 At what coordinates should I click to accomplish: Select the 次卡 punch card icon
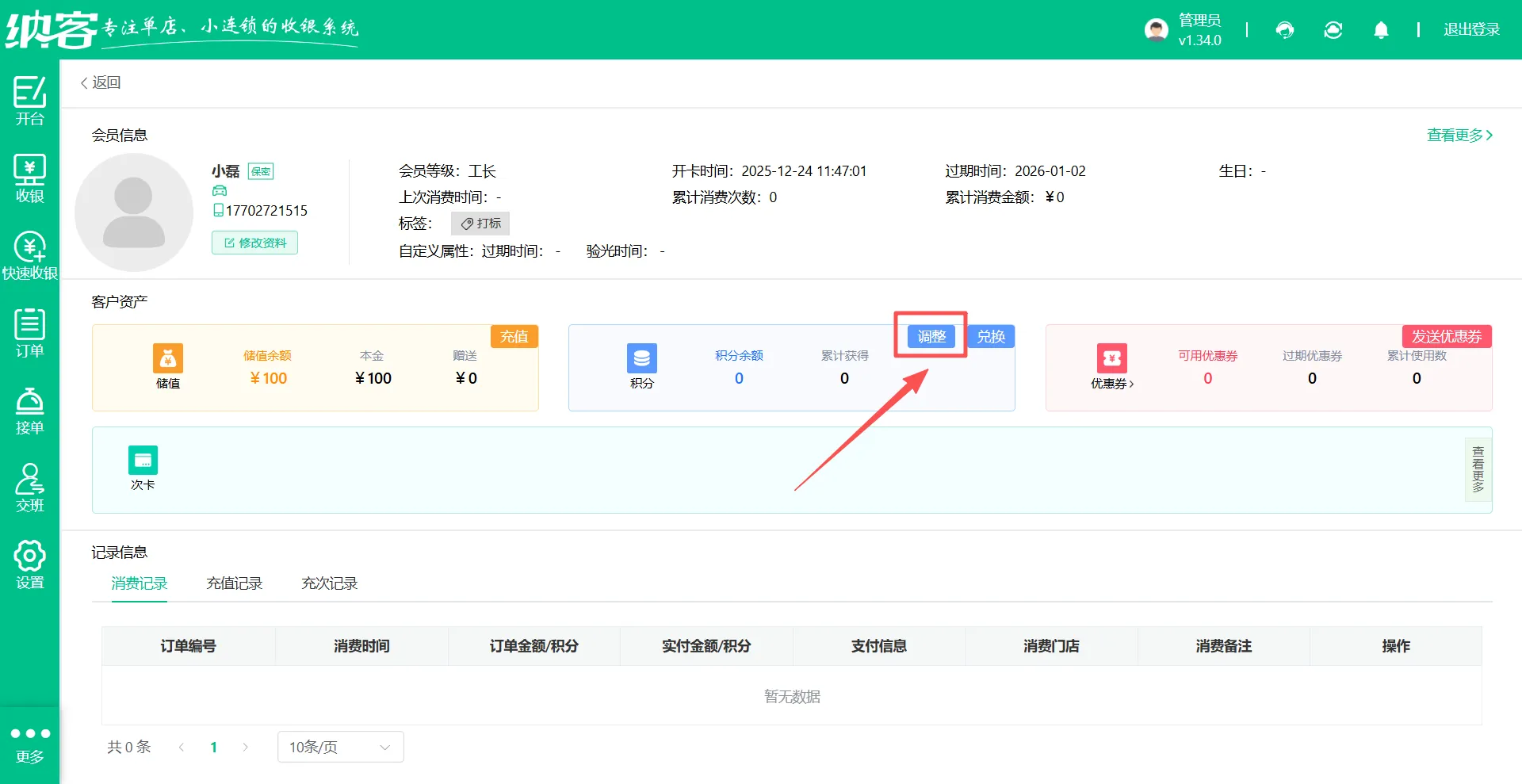click(x=143, y=460)
